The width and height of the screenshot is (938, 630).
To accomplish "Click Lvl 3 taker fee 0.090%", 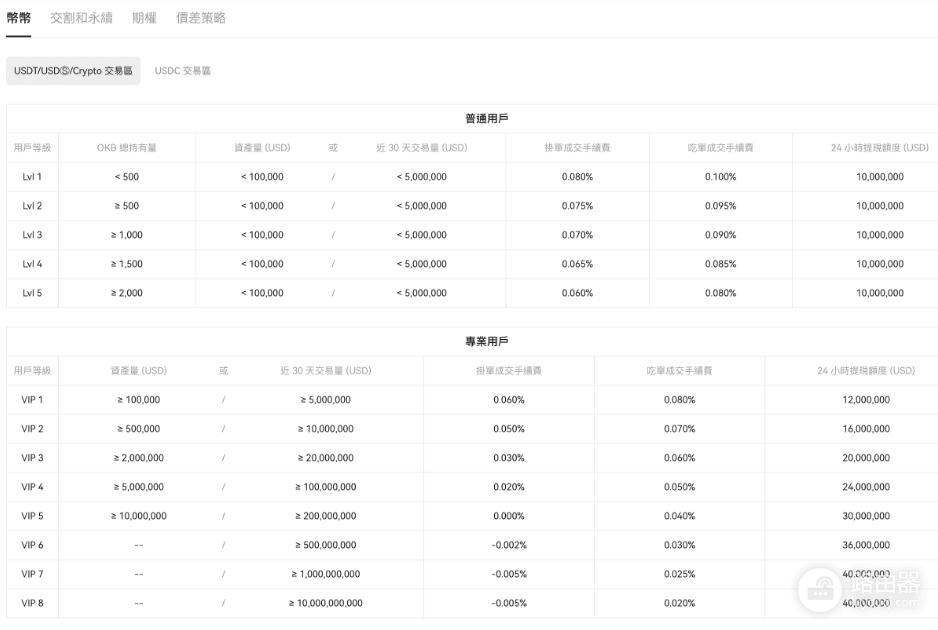I will 720,235.
